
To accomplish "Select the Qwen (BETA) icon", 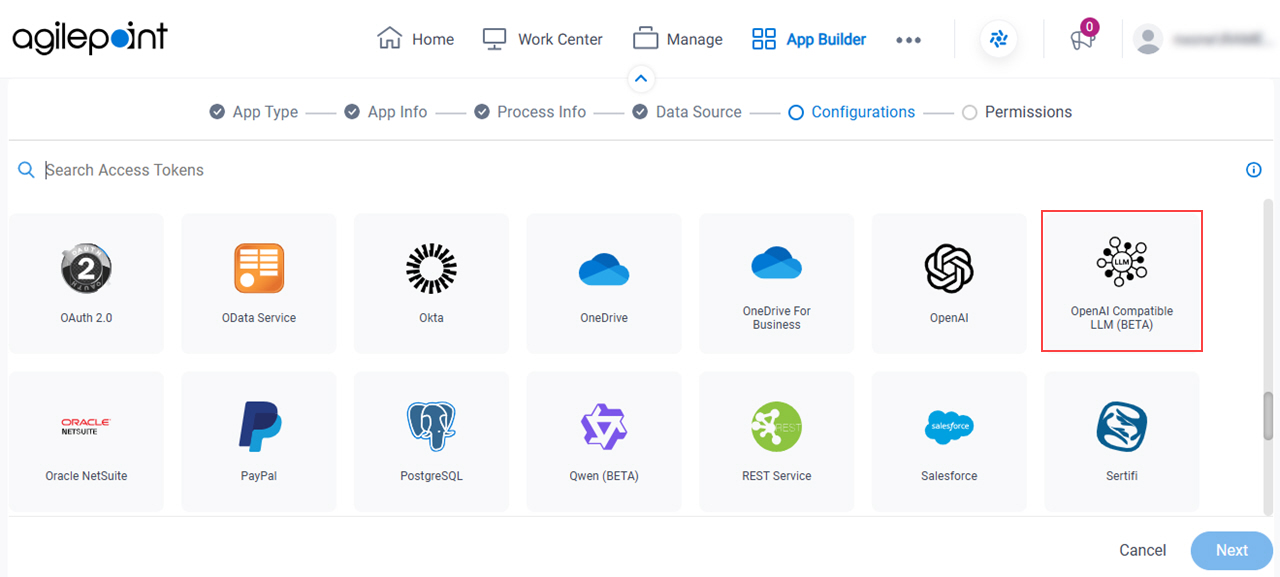I will pyautogui.click(x=604, y=427).
